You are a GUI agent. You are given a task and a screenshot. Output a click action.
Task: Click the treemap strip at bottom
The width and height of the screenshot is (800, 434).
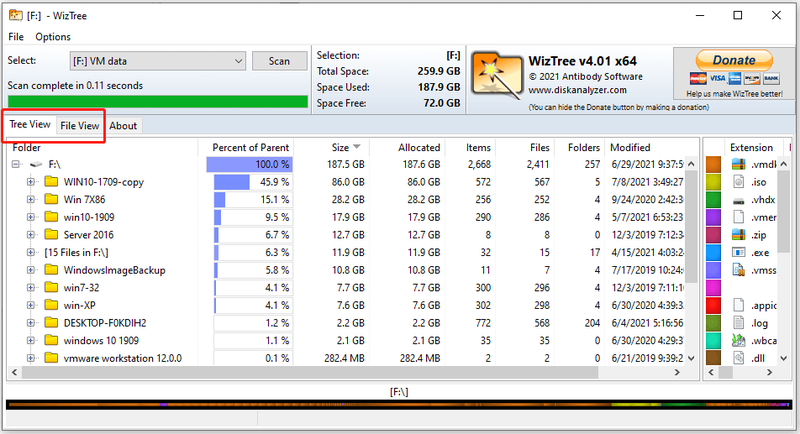(398, 404)
